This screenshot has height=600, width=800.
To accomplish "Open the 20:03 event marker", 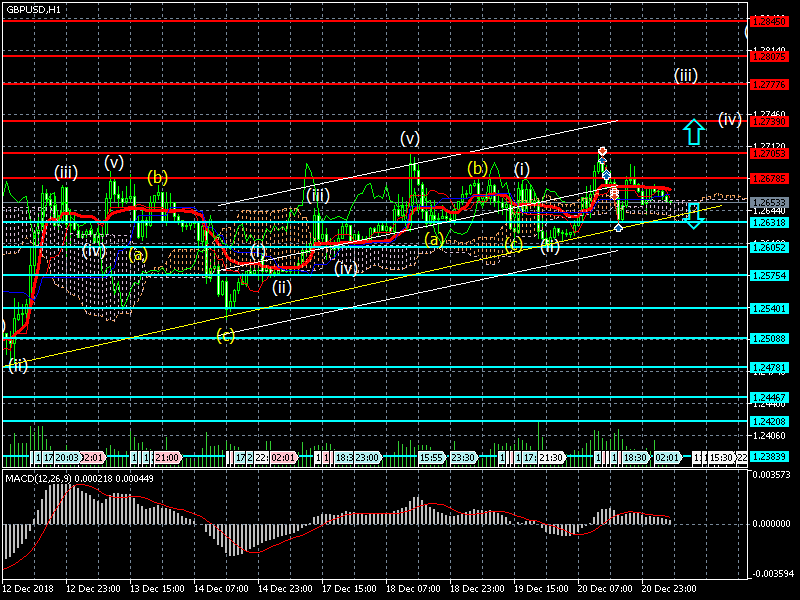I will (68, 457).
